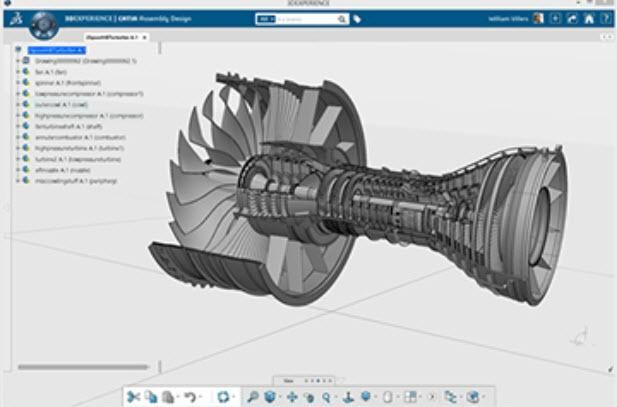This screenshot has width=617, height=407.
Task: Open the search scope dropdown
Action: (x=264, y=18)
